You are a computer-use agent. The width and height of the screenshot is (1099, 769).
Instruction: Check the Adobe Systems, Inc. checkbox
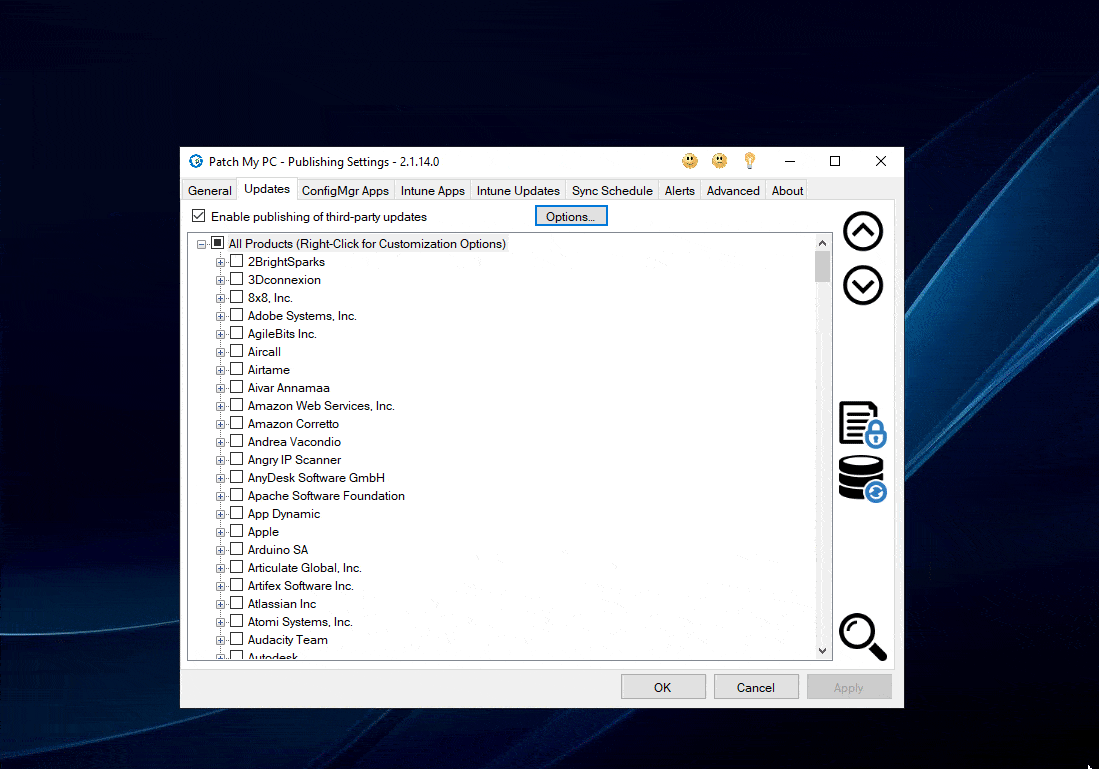click(x=237, y=315)
